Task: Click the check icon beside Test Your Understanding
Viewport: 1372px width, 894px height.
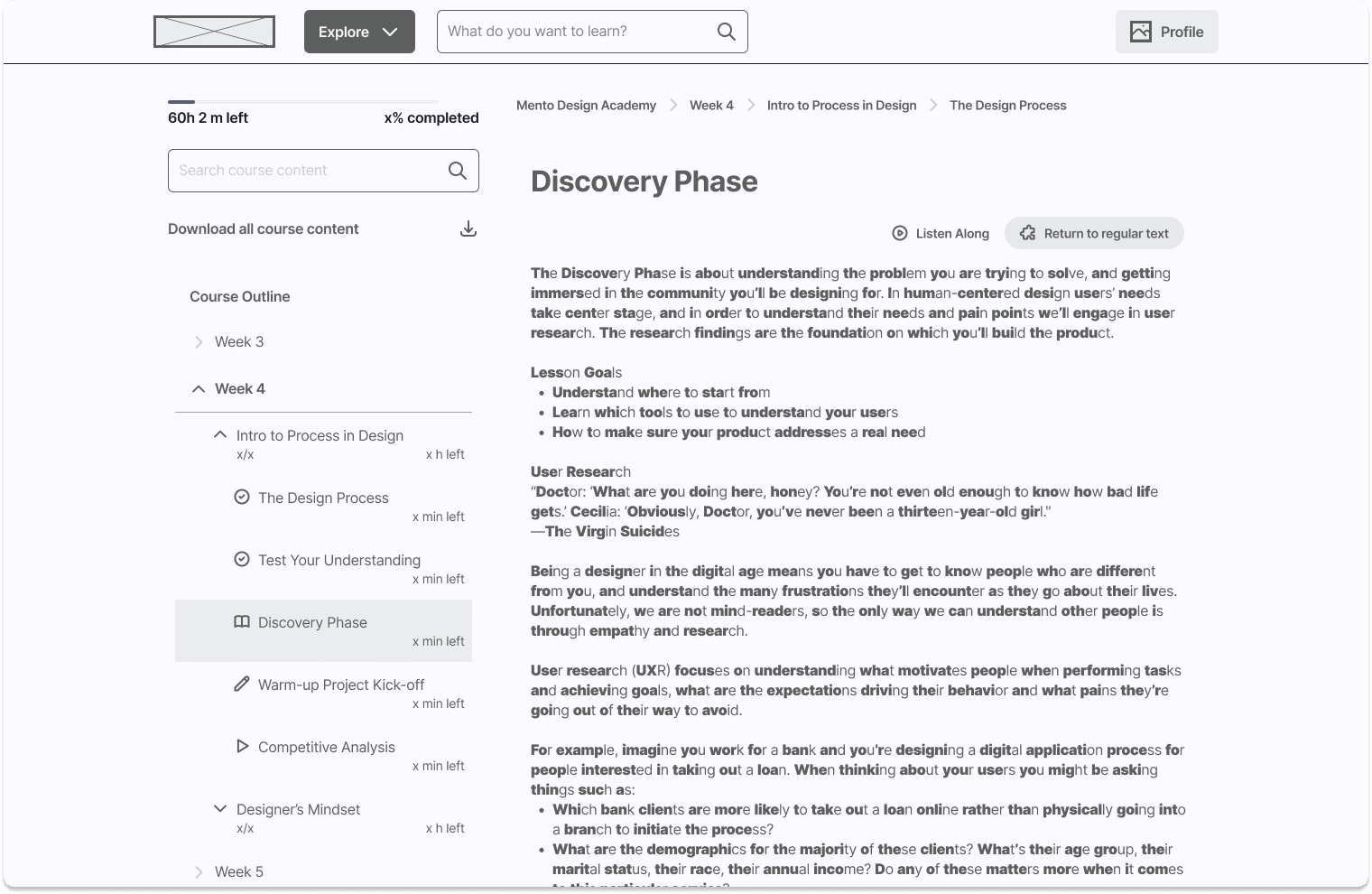Action: click(242, 560)
